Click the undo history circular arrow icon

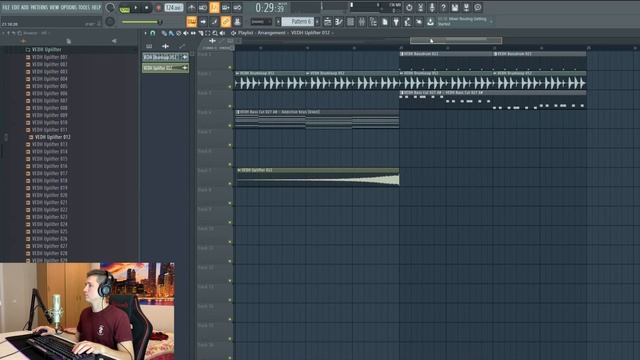(x=409, y=7)
